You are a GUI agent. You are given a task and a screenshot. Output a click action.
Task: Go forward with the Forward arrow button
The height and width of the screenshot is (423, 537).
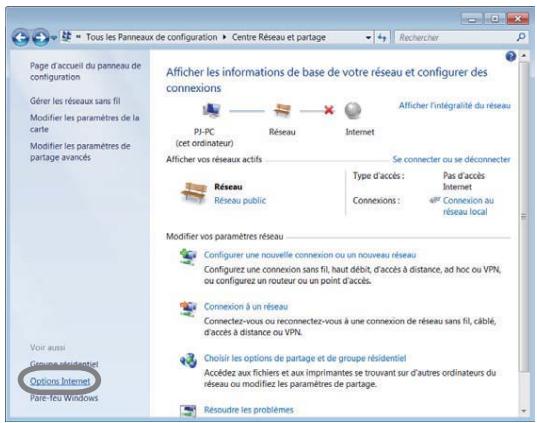click(x=40, y=38)
